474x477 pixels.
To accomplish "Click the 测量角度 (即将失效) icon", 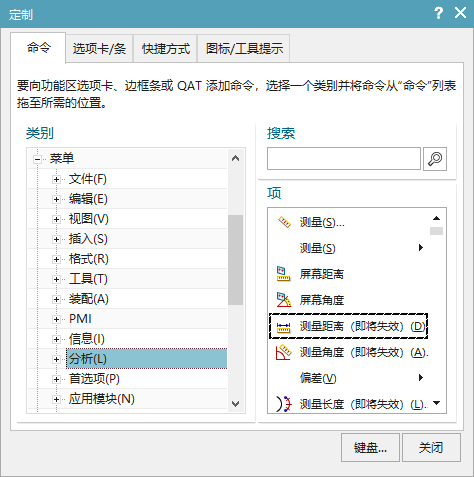I will tap(284, 352).
